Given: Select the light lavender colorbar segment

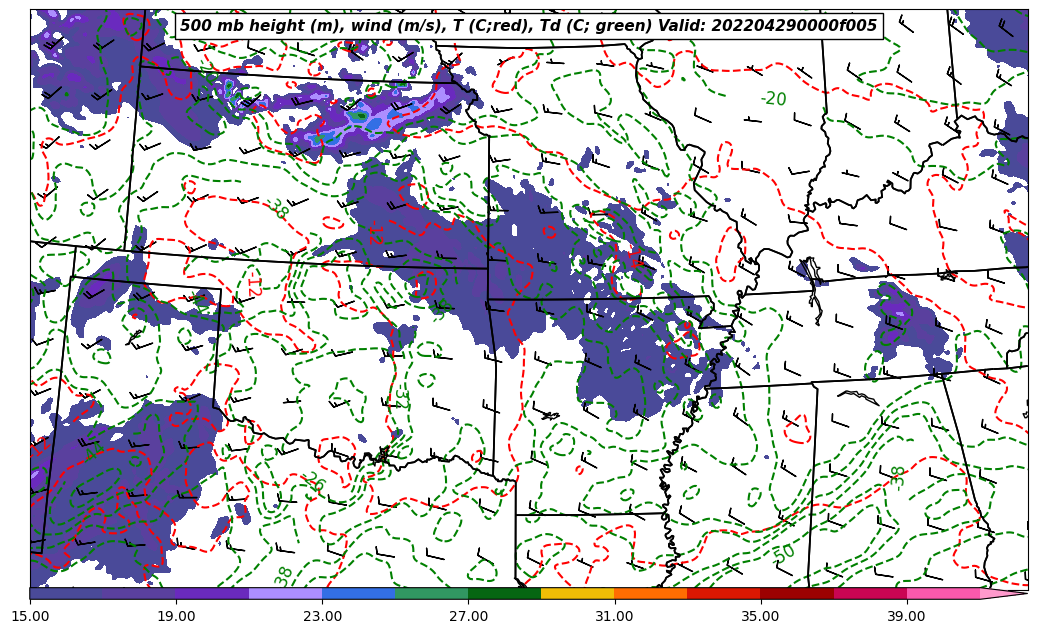Looking at the screenshot, I should pos(285,594).
